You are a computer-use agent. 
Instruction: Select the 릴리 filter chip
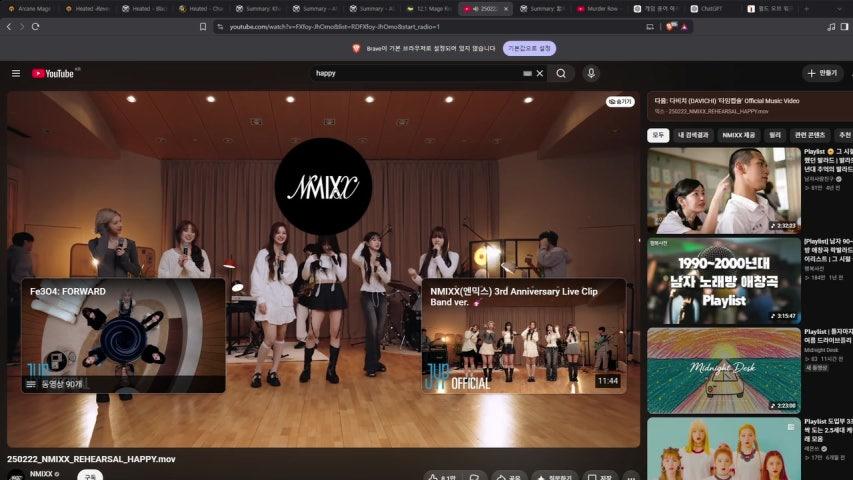775,135
